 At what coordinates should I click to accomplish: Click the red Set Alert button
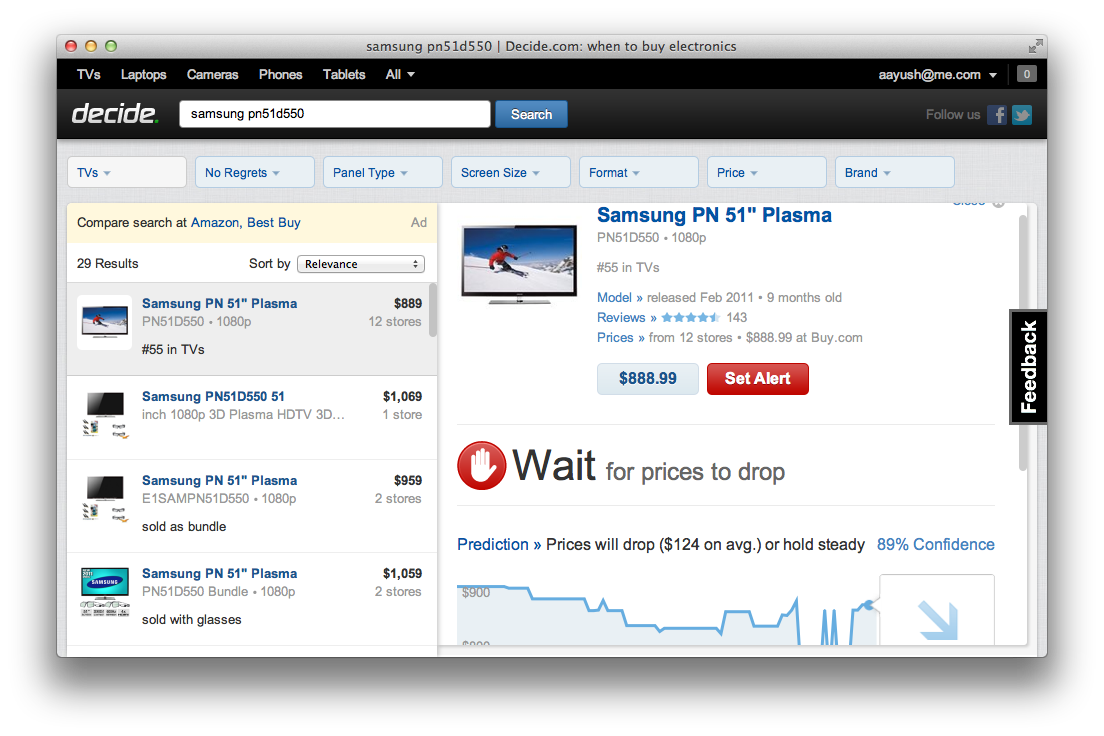pos(758,379)
